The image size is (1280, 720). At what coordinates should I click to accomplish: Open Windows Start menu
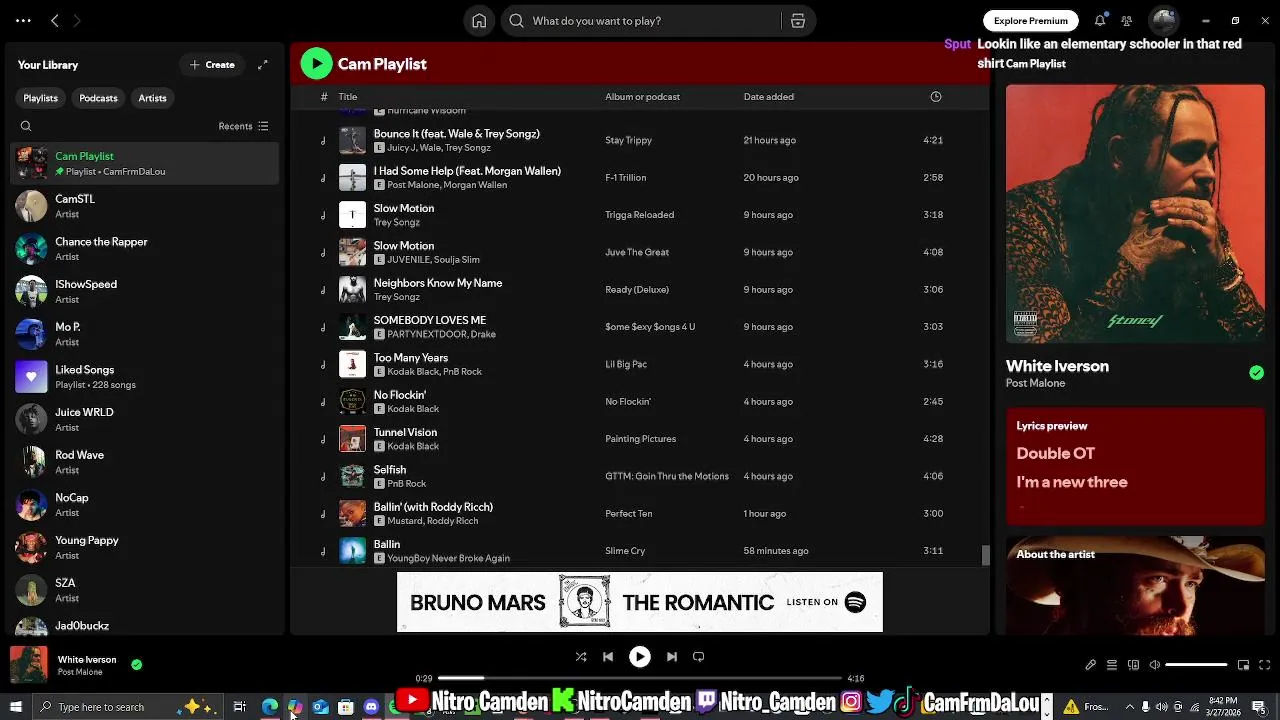[15, 707]
